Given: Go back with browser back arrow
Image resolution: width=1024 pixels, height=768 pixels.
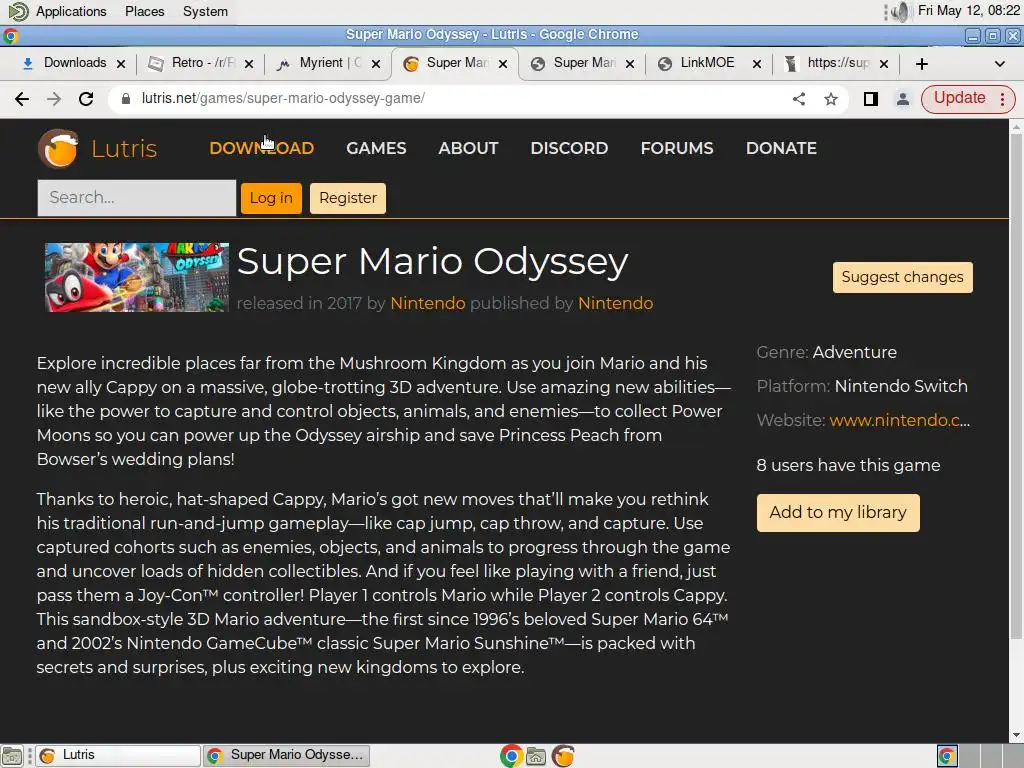Looking at the screenshot, I should [x=22, y=99].
